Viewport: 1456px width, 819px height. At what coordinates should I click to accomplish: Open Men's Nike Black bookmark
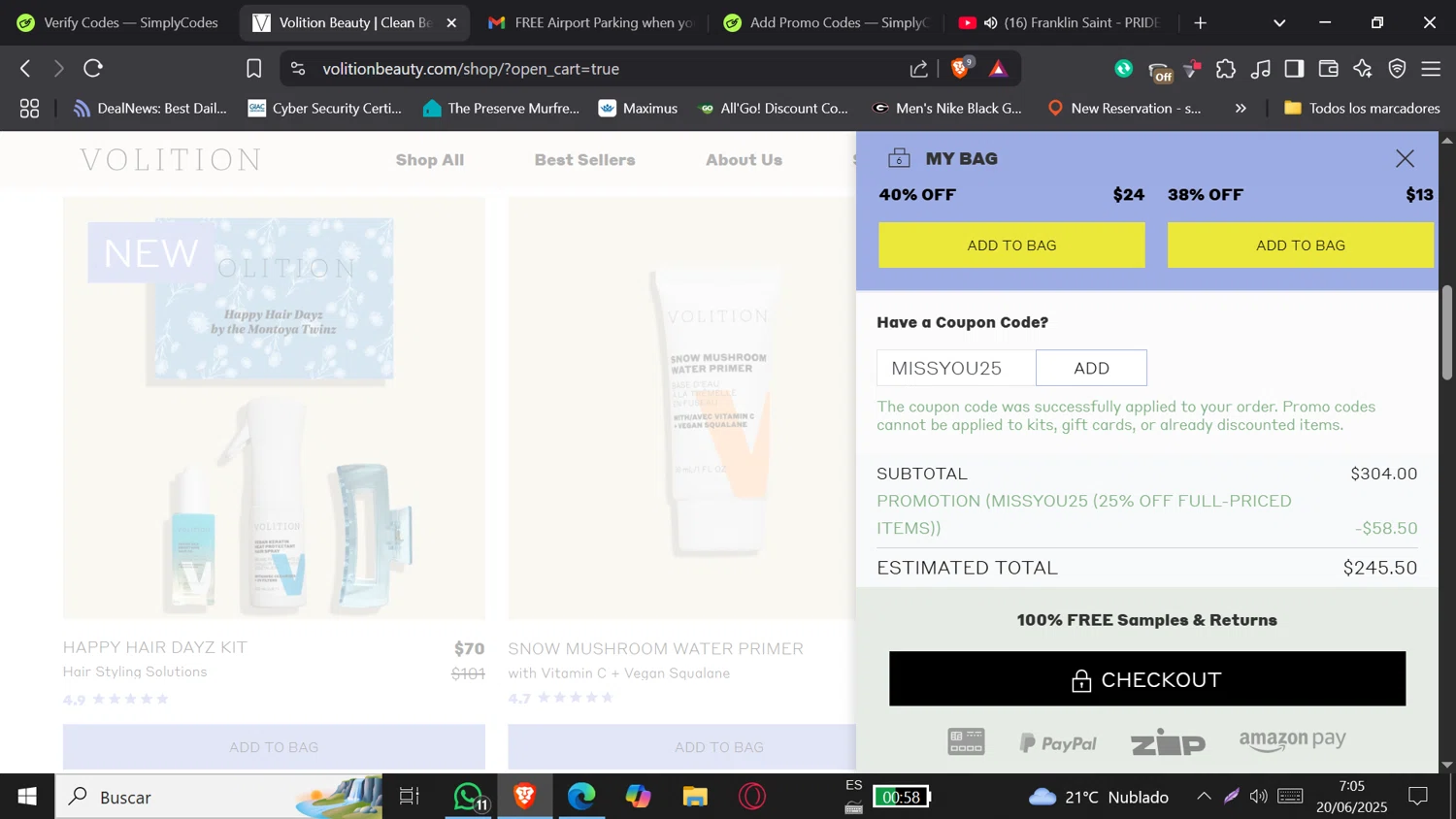tap(947, 109)
